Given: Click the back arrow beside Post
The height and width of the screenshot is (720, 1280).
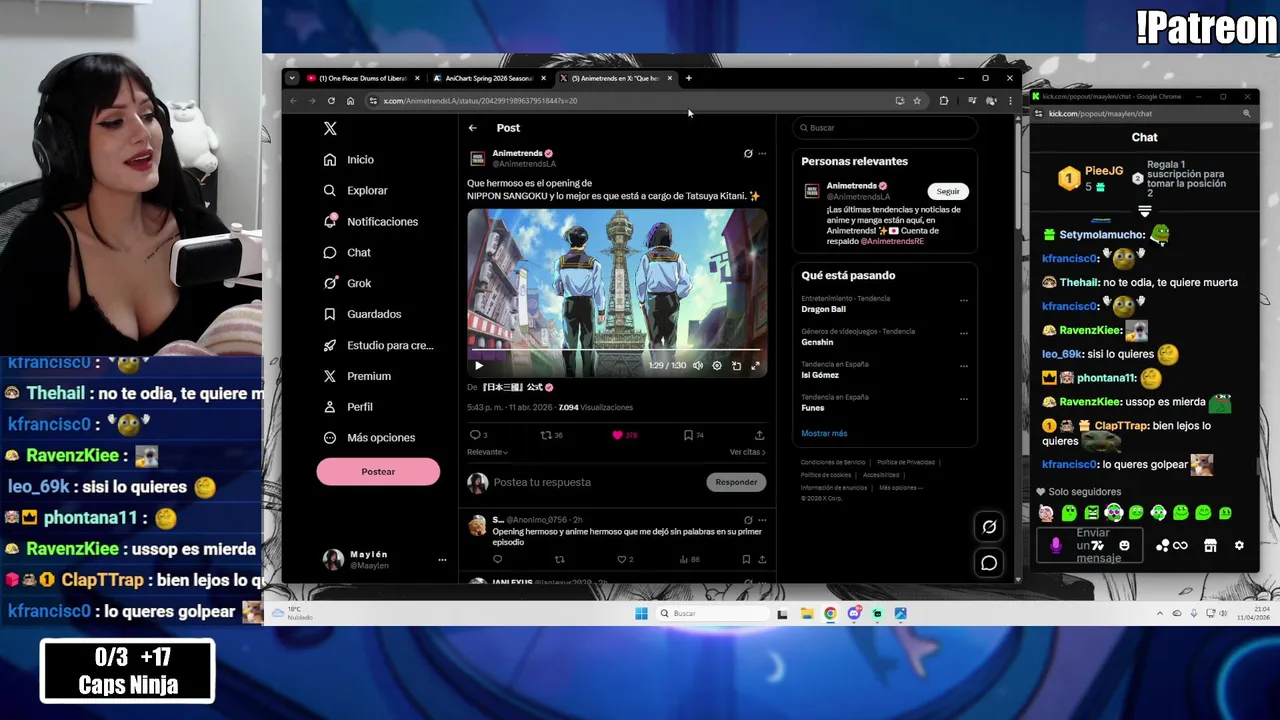Looking at the screenshot, I should click(x=472, y=128).
